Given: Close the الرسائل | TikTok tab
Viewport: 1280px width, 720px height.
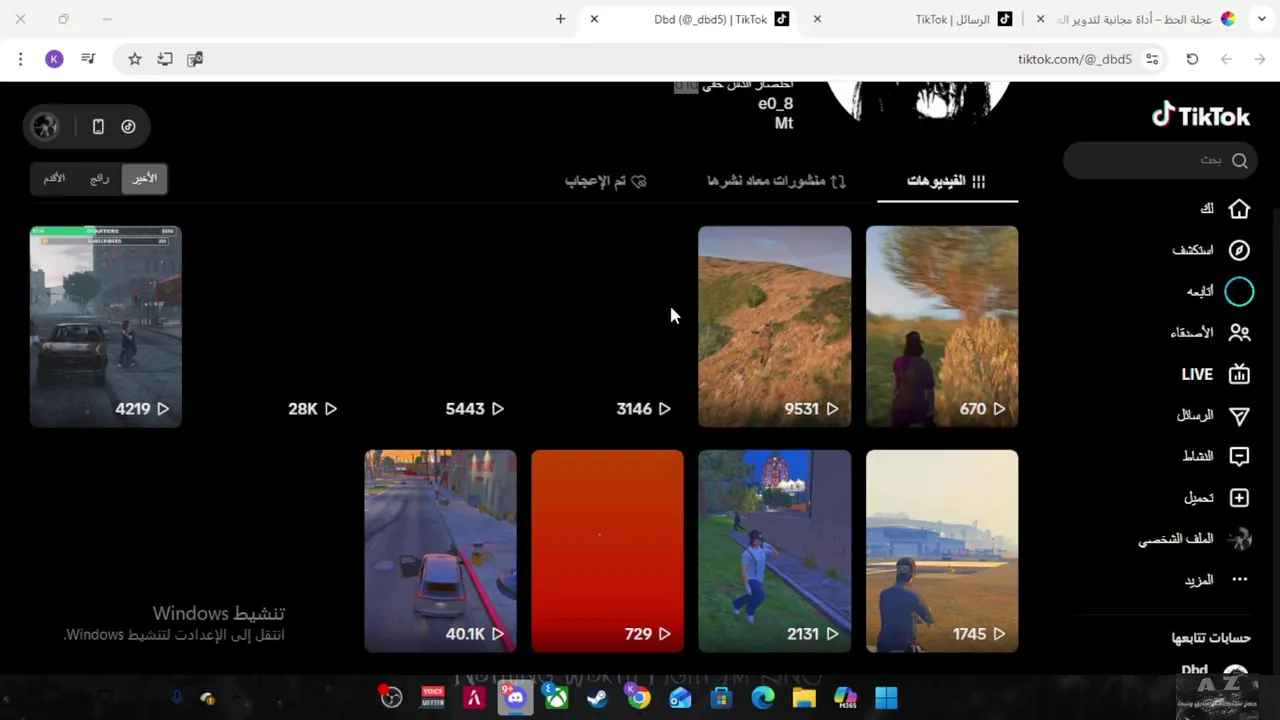Looking at the screenshot, I should pyautogui.click(x=817, y=19).
